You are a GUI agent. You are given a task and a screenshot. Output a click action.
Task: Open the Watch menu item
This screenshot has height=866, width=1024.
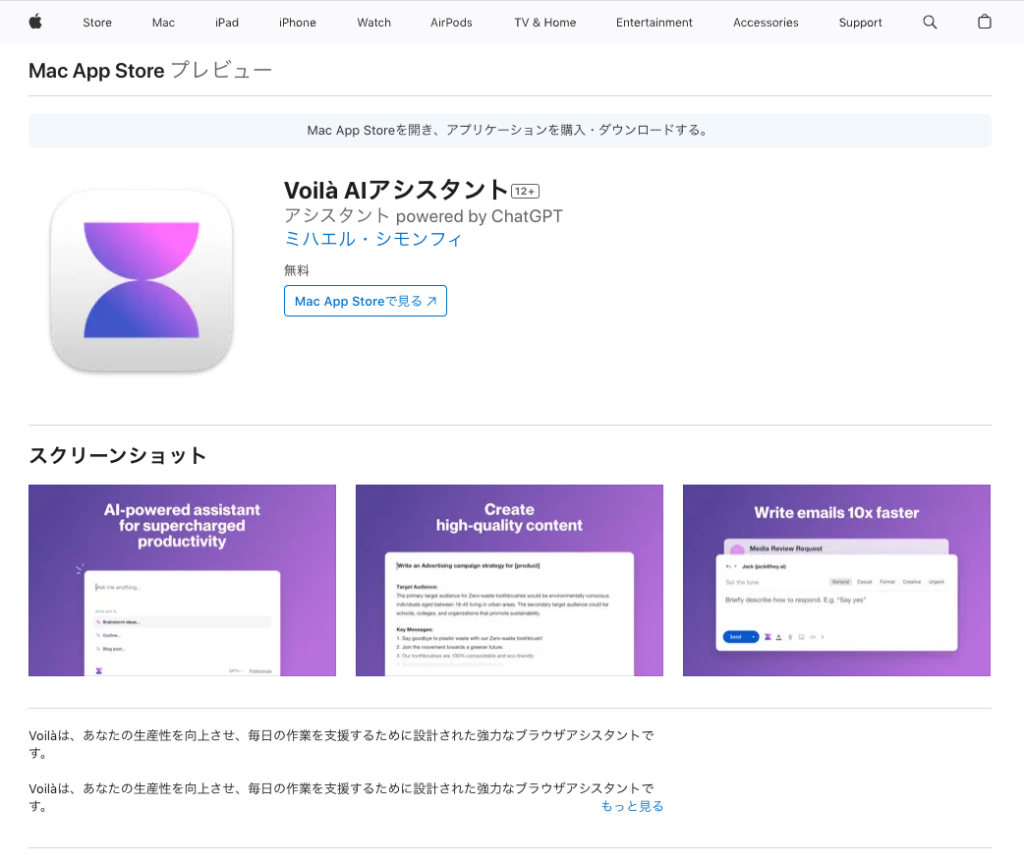pos(374,22)
